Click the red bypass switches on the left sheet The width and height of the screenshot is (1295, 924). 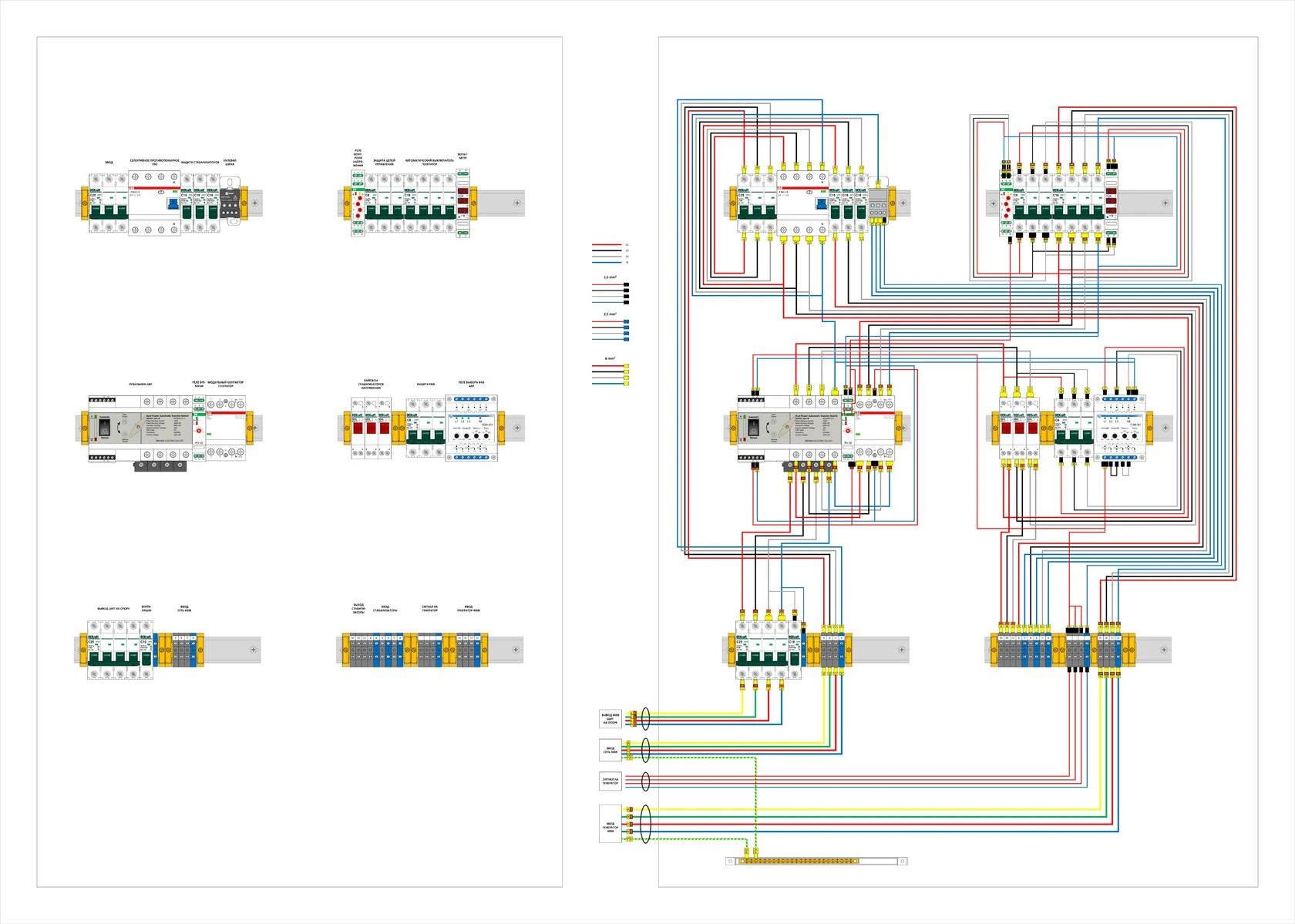[371, 428]
